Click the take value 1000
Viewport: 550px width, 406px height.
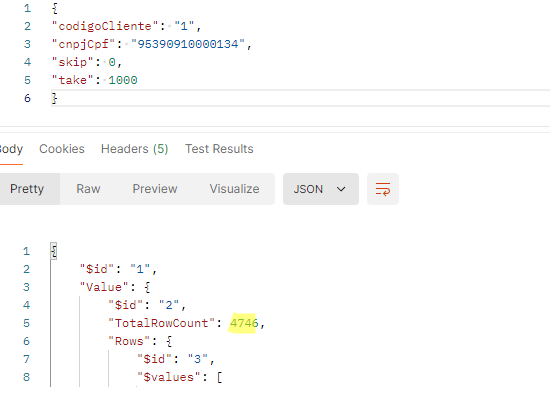point(123,80)
